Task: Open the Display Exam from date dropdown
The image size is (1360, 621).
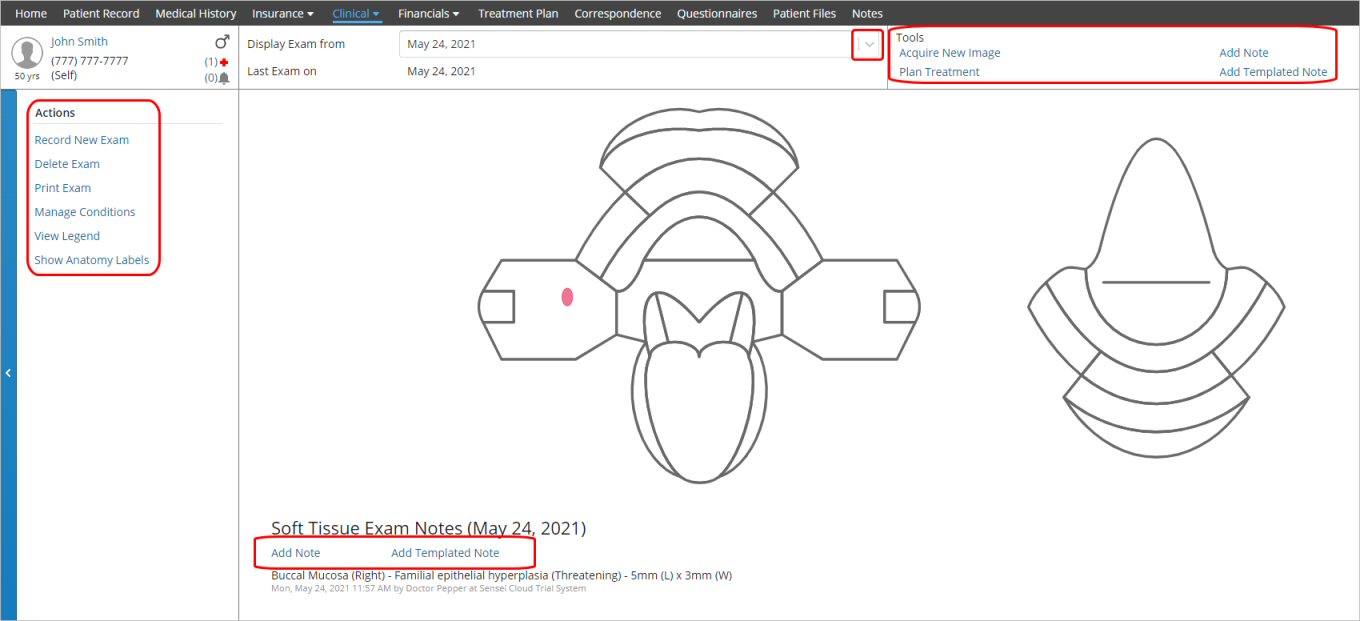Action: point(868,45)
